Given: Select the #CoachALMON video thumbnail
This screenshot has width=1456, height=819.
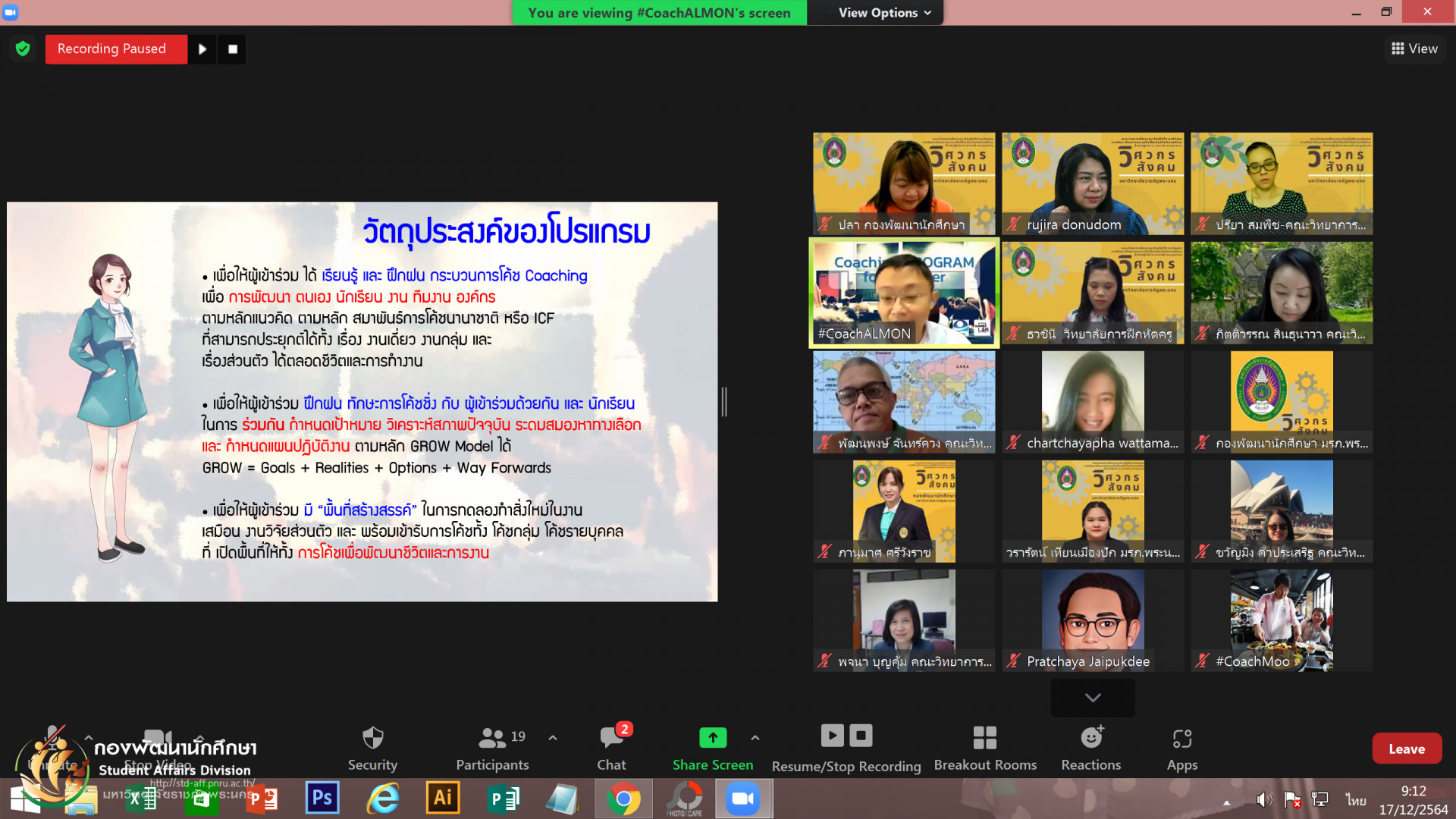Looking at the screenshot, I should [904, 293].
